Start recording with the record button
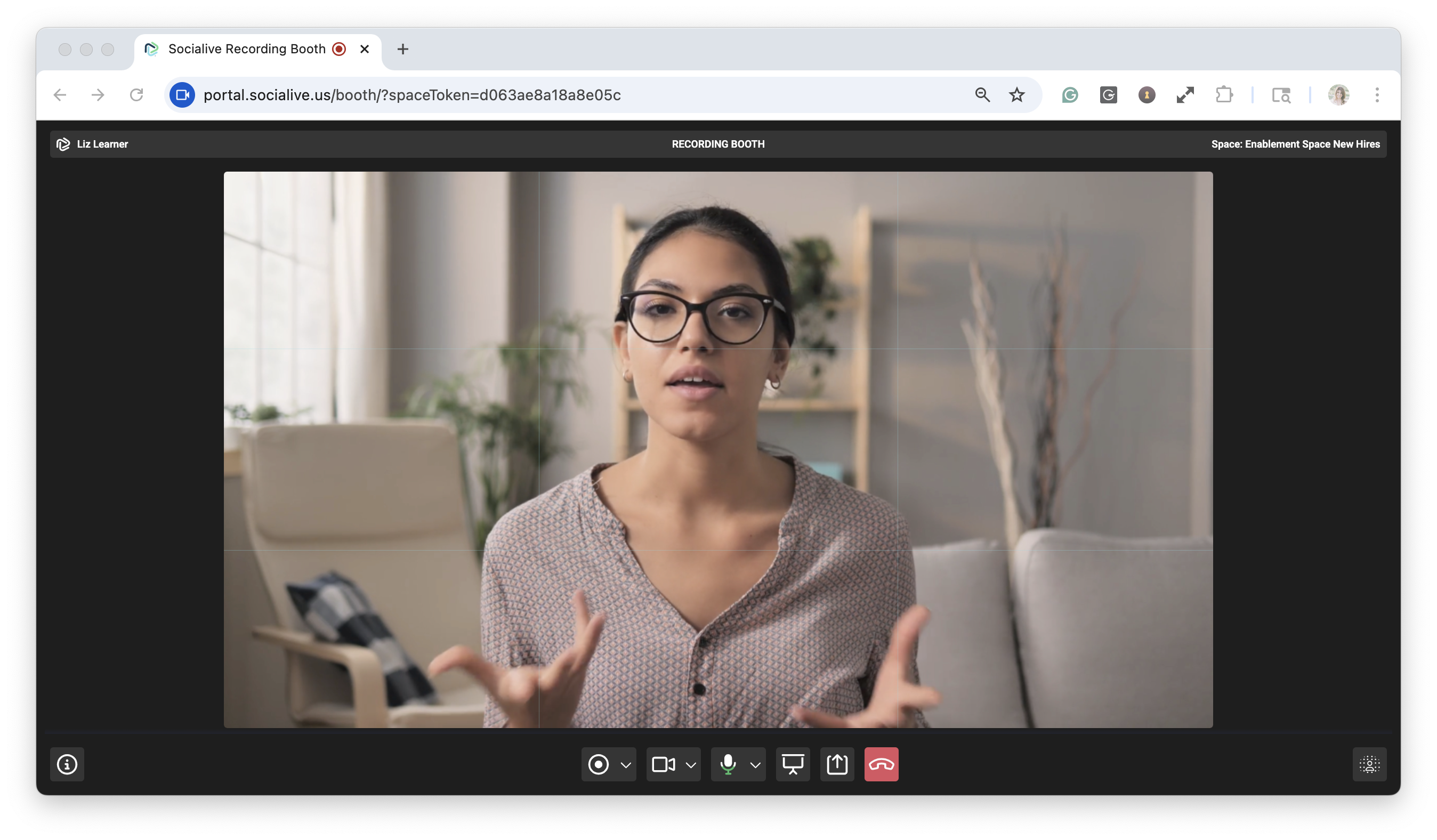 598,764
